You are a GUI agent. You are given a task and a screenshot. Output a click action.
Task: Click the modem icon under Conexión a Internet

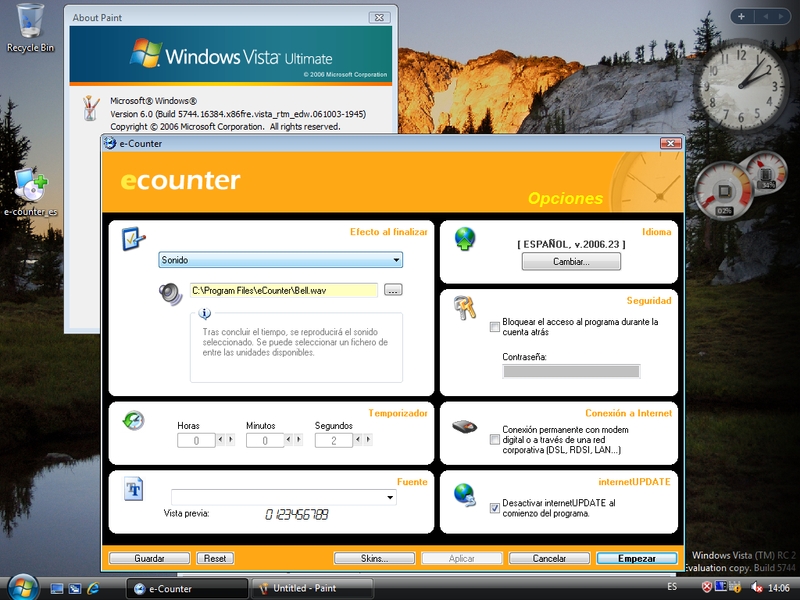pyautogui.click(x=464, y=426)
